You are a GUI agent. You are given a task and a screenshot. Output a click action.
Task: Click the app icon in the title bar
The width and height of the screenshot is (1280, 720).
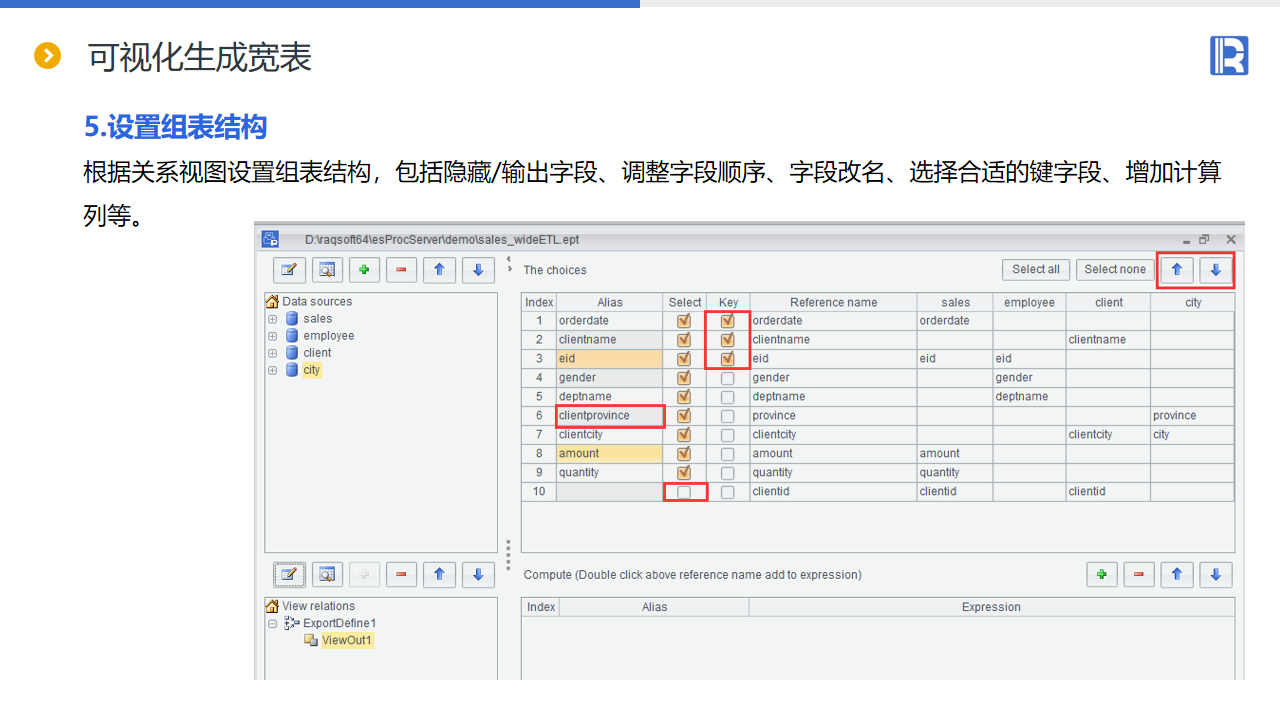[x=270, y=239]
